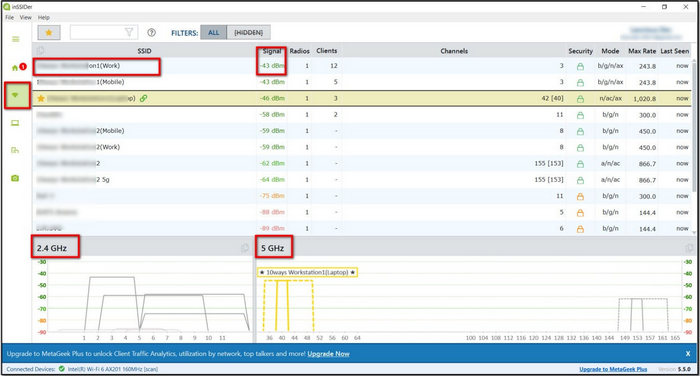Open the funnel filter options

click(x=129, y=32)
